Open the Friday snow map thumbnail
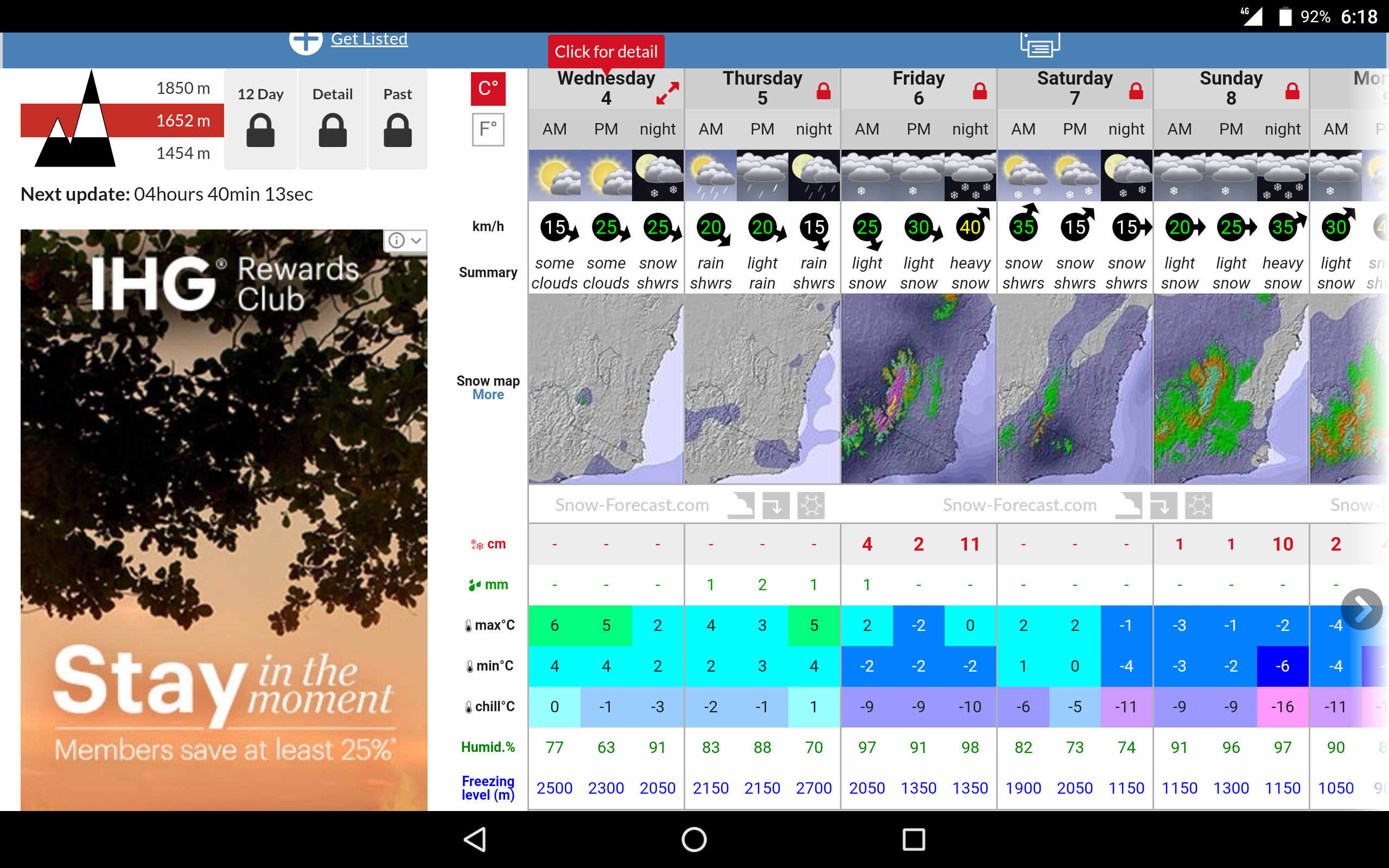1389x868 pixels. coord(919,388)
